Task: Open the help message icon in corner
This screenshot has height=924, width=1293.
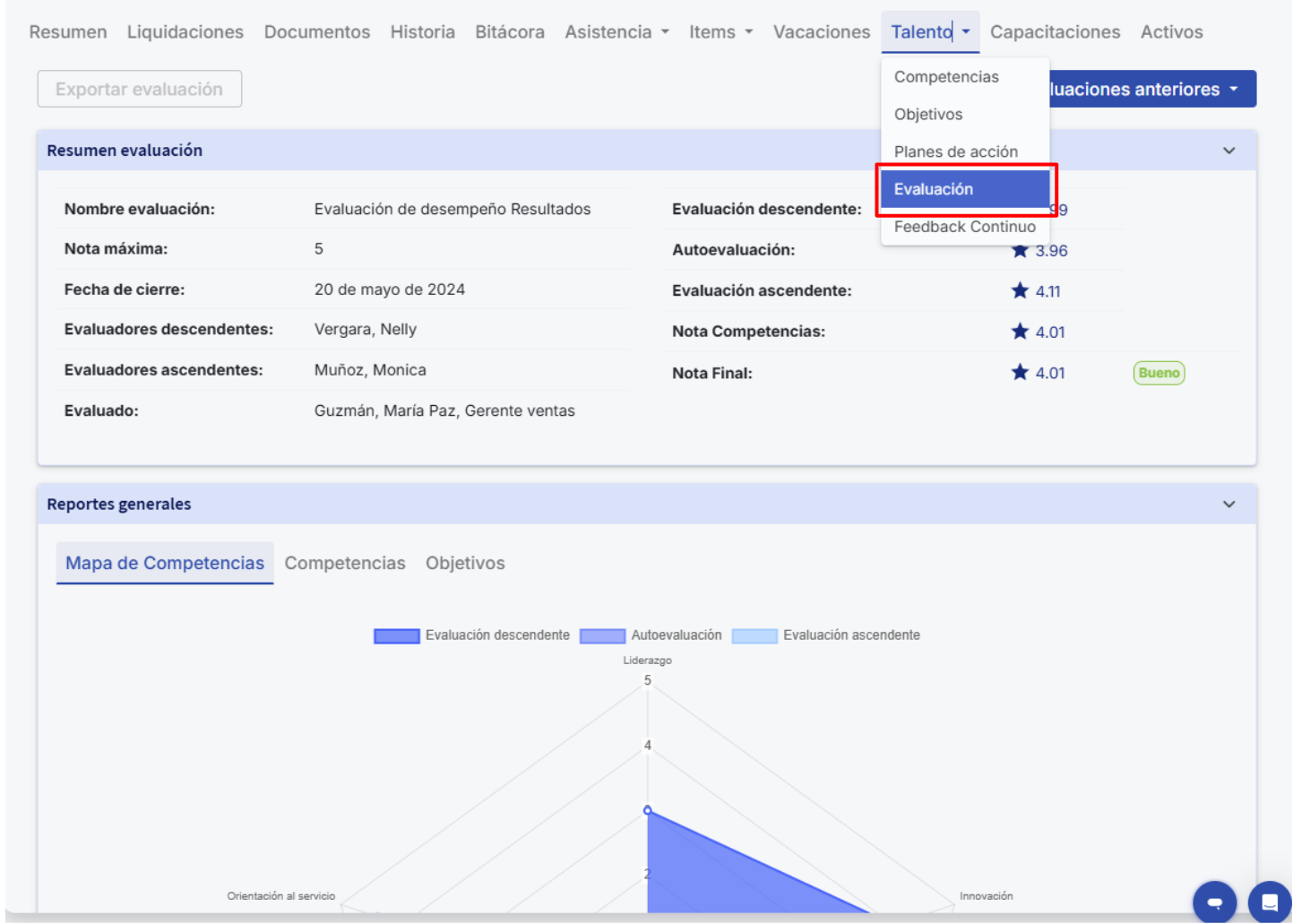Action: pyautogui.click(x=1269, y=902)
